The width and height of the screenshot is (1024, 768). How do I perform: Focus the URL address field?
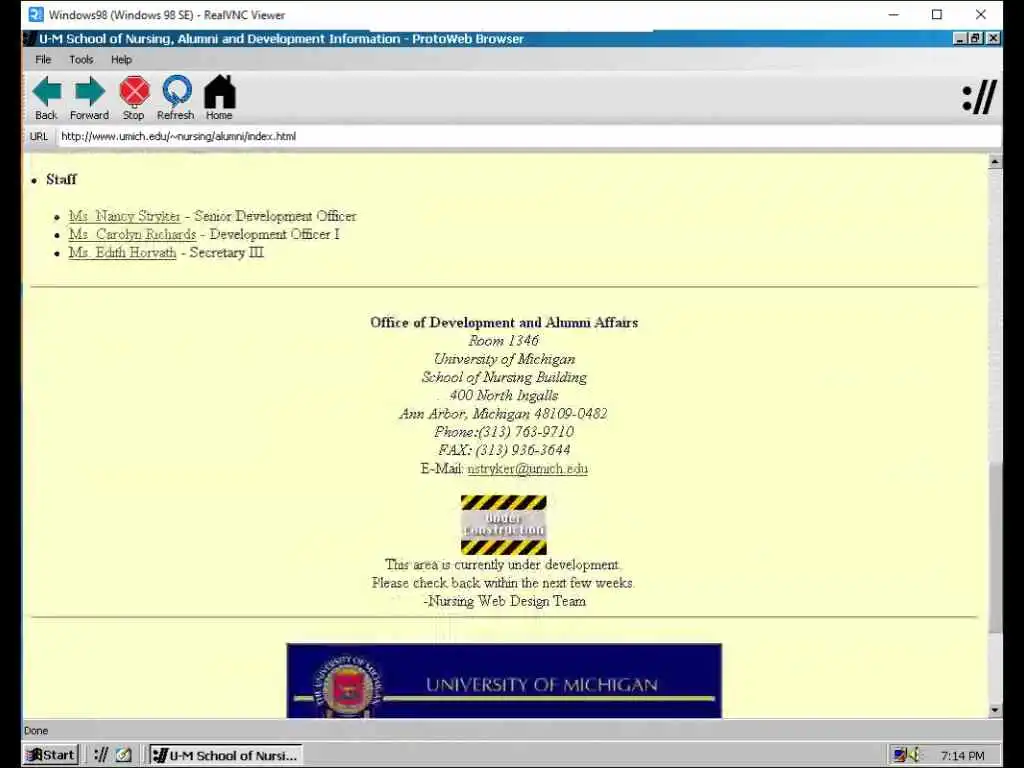(x=529, y=136)
